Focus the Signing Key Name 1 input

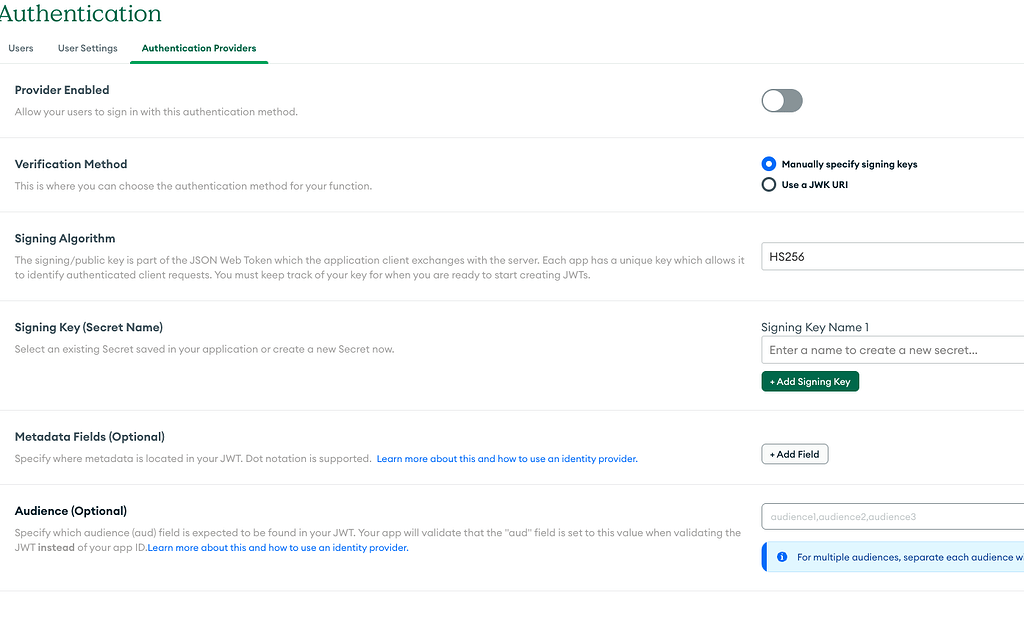890,350
